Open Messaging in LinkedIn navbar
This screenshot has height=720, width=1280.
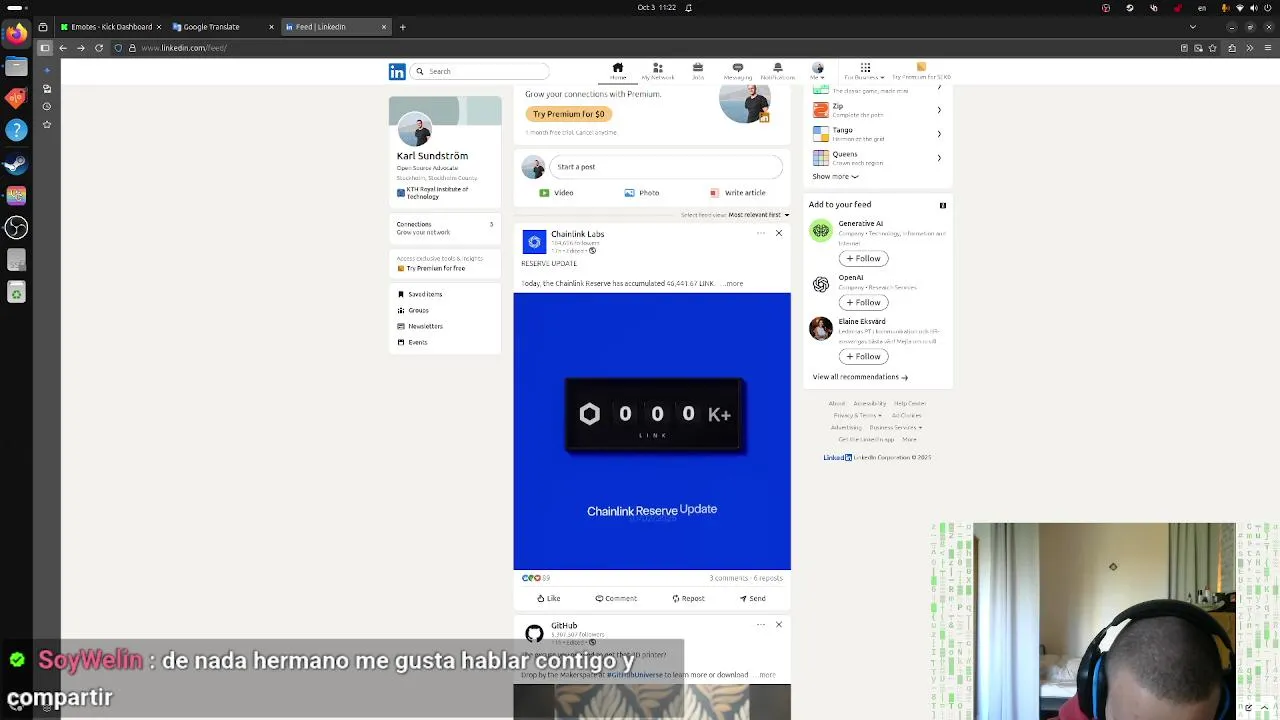[737, 71]
